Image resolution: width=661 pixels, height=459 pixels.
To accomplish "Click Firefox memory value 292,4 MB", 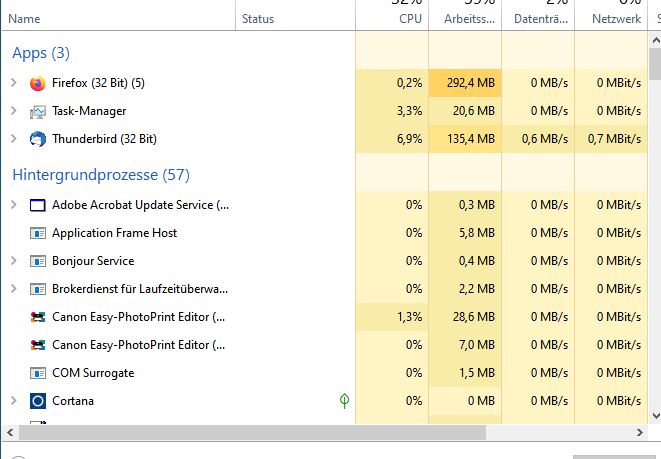I will coord(470,83).
